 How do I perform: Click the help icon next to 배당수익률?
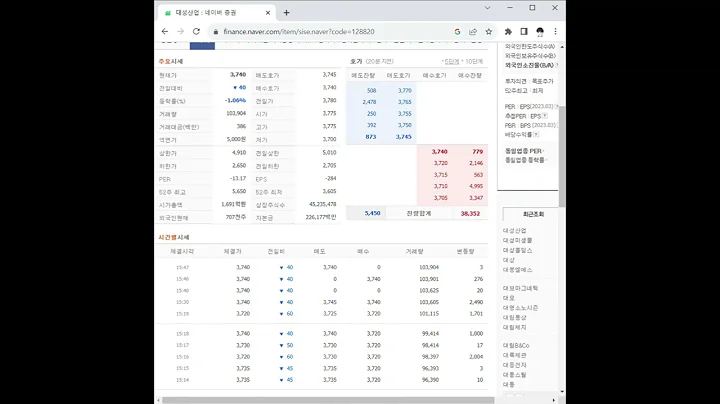click(536, 135)
